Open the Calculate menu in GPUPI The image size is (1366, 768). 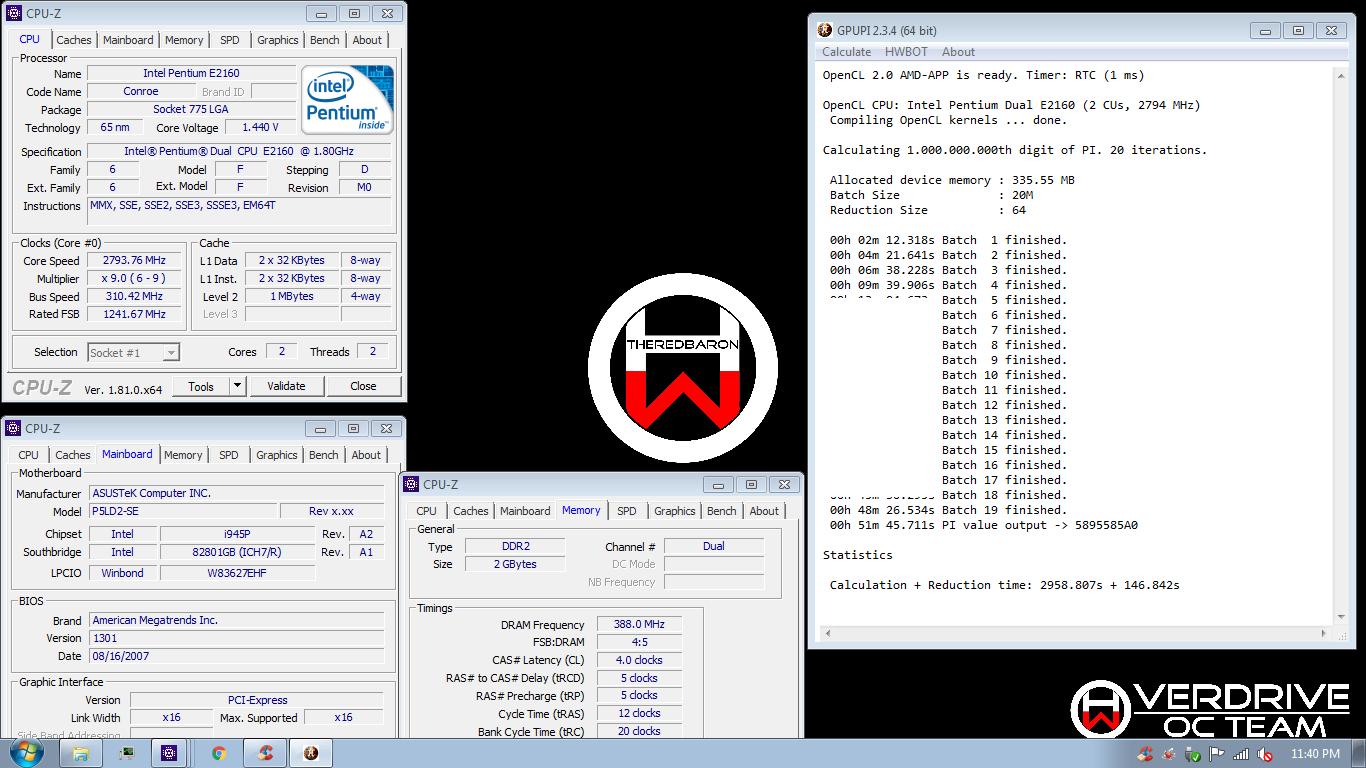[x=846, y=52]
